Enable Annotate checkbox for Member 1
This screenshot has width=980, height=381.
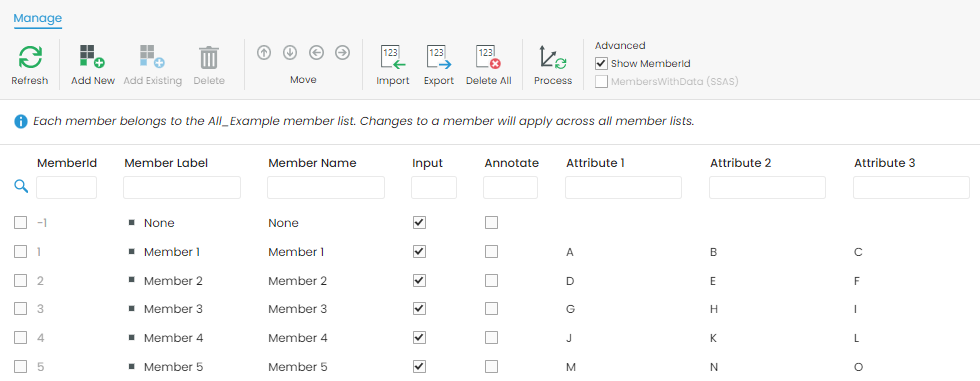tap(491, 251)
